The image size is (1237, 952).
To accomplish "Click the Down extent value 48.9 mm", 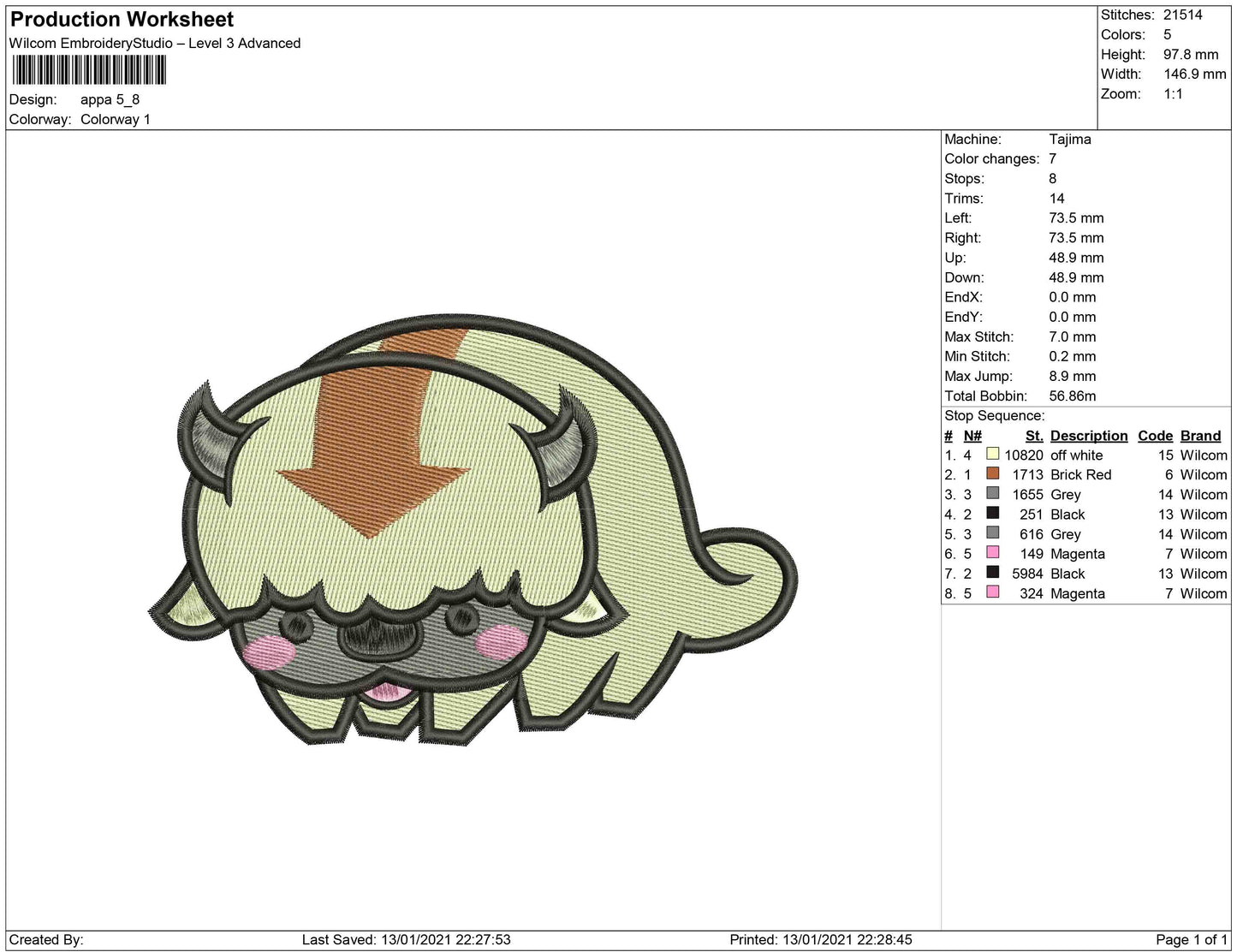I will pos(1077,277).
